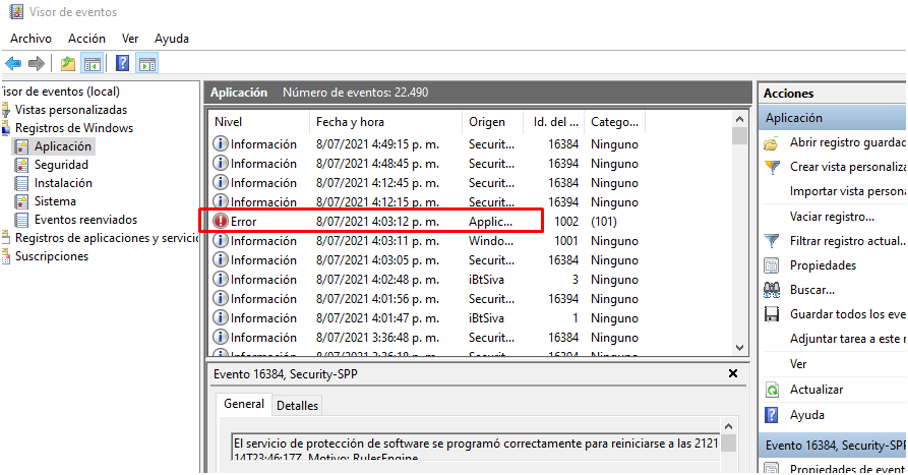
Task: Toggle the show/hide action pane toolbar button
Action: click(x=148, y=64)
